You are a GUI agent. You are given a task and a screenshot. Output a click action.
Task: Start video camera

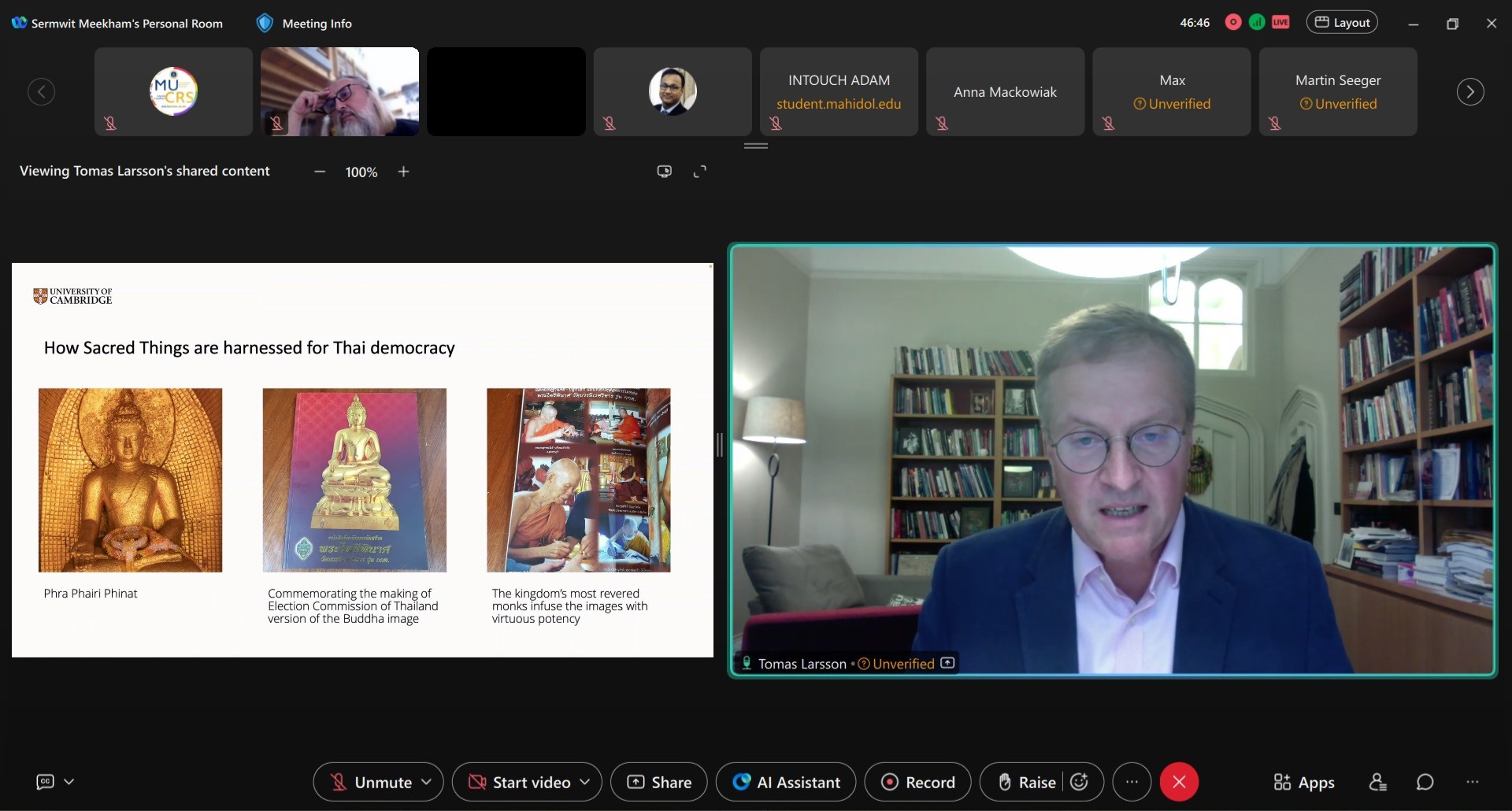[x=520, y=782]
